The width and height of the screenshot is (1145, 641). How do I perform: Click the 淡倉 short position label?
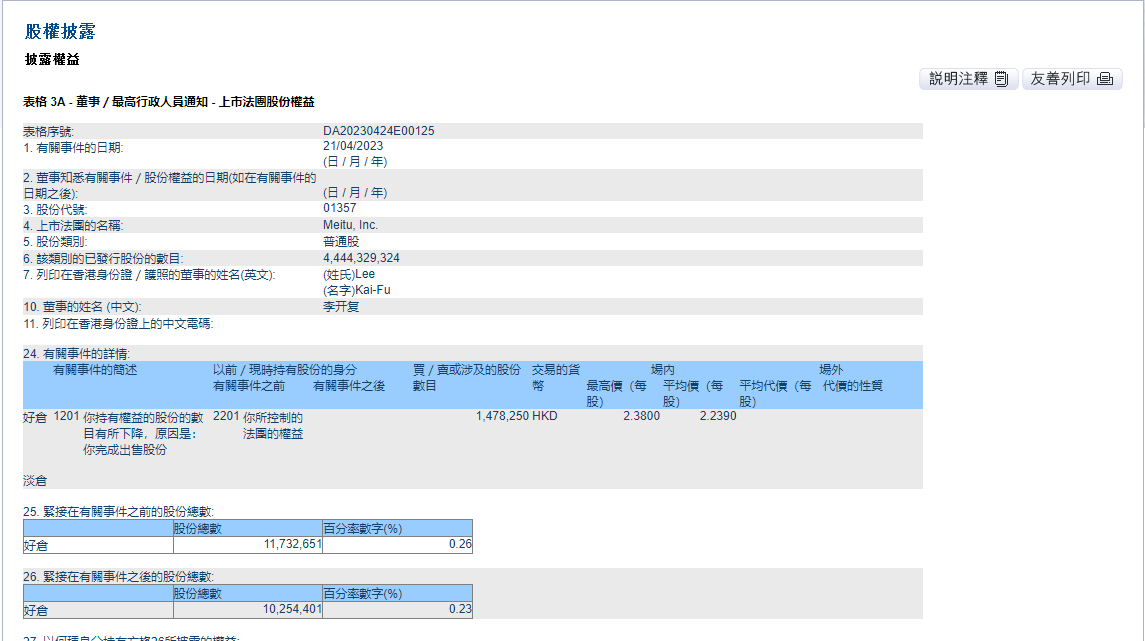click(x=35, y=480)
